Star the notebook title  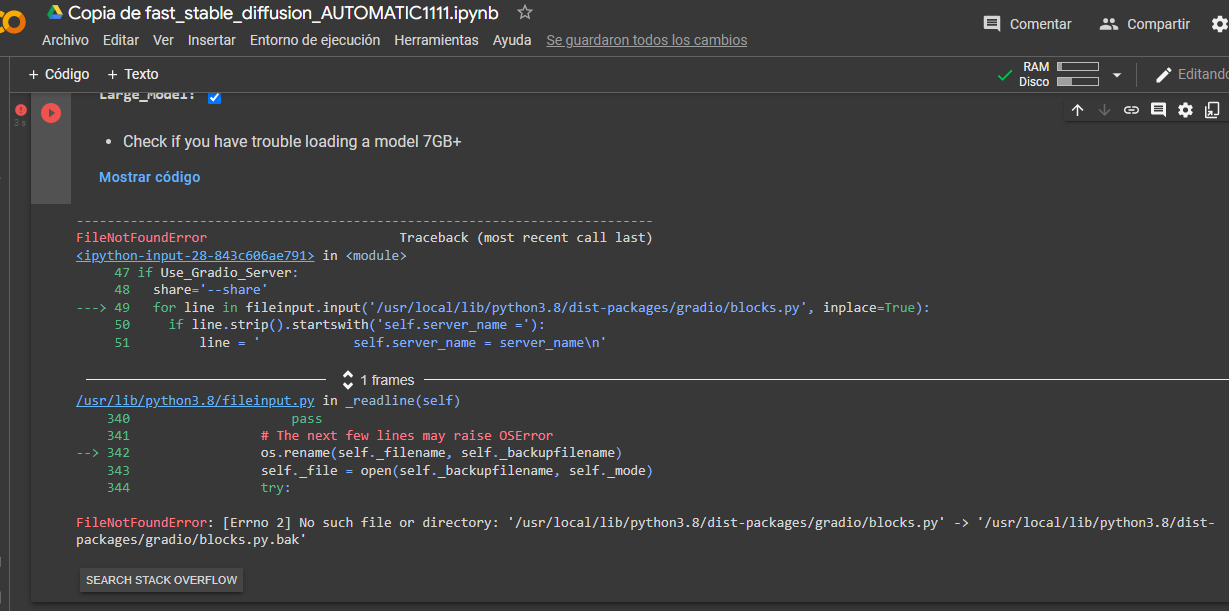click(x=525, y=13)
